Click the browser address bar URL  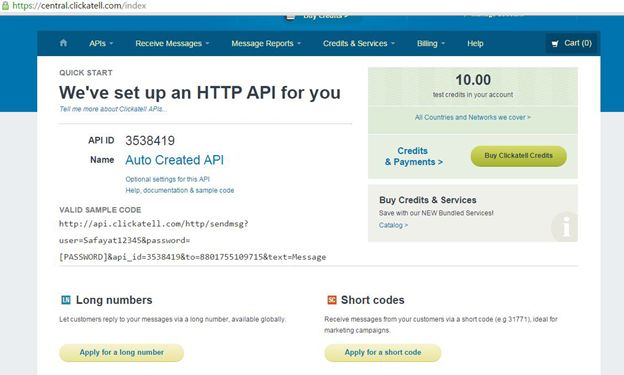tap(79, 6)
